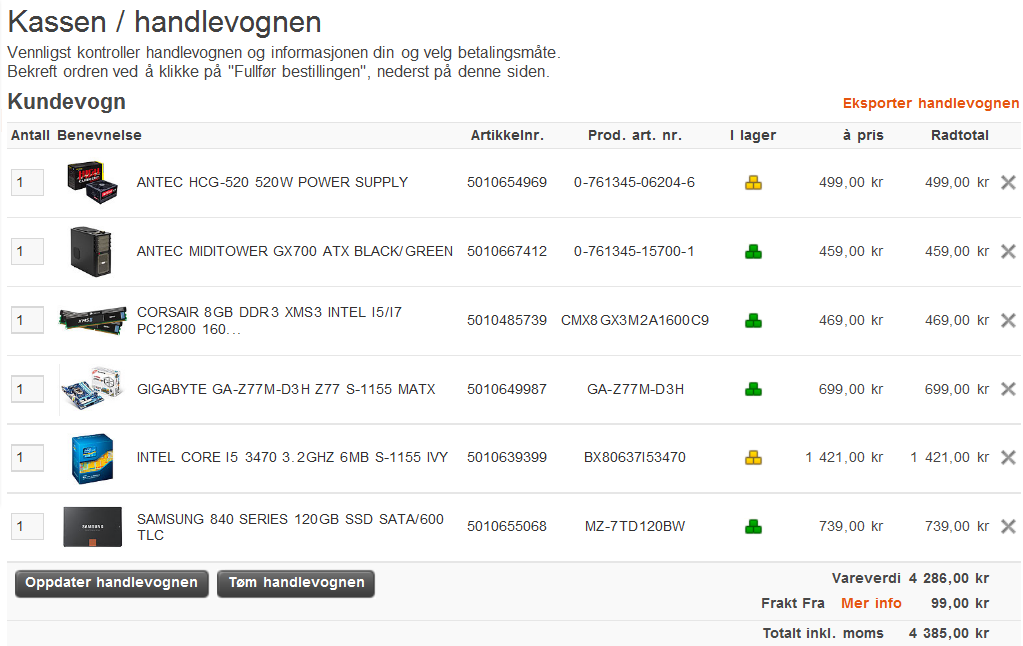1023x646 pixels.
Task: Click stock status icon for INTEL CORE I5
Action: point(754,457)
